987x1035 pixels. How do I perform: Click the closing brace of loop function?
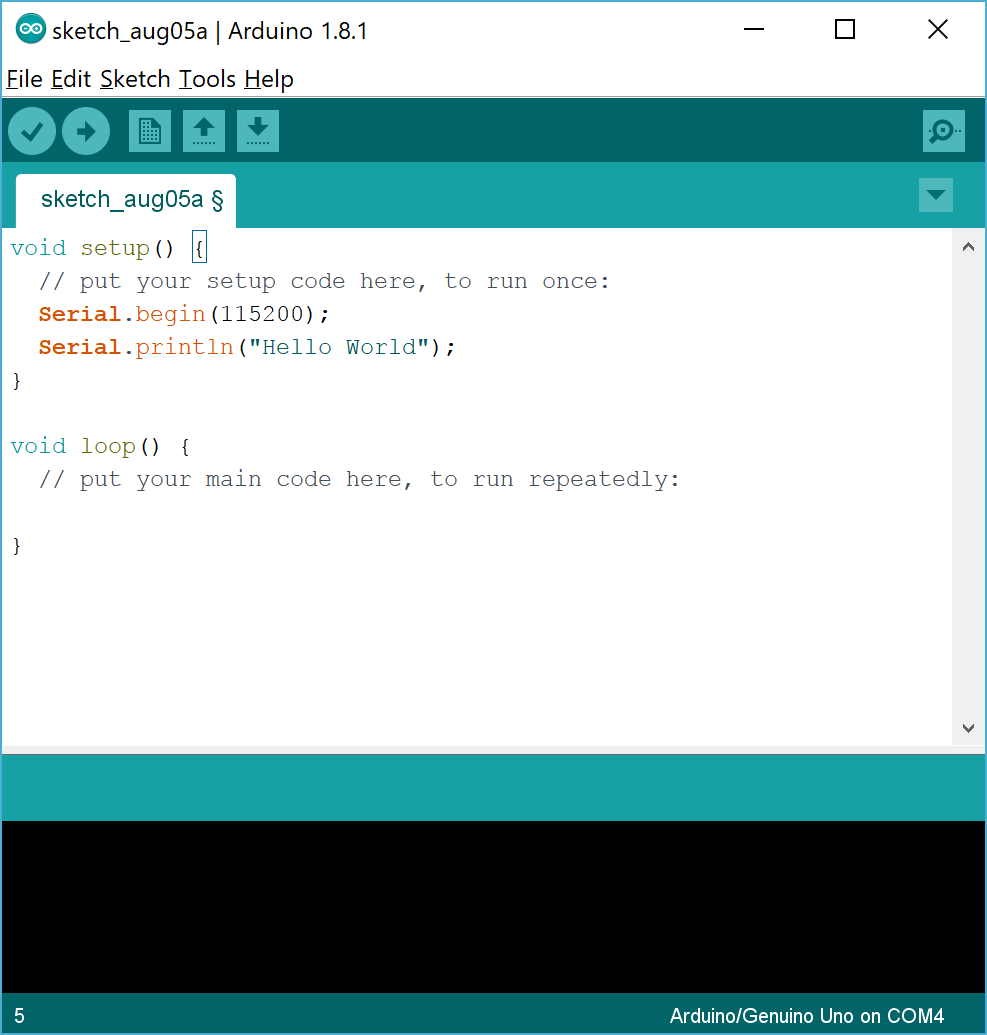click(17, 546)
